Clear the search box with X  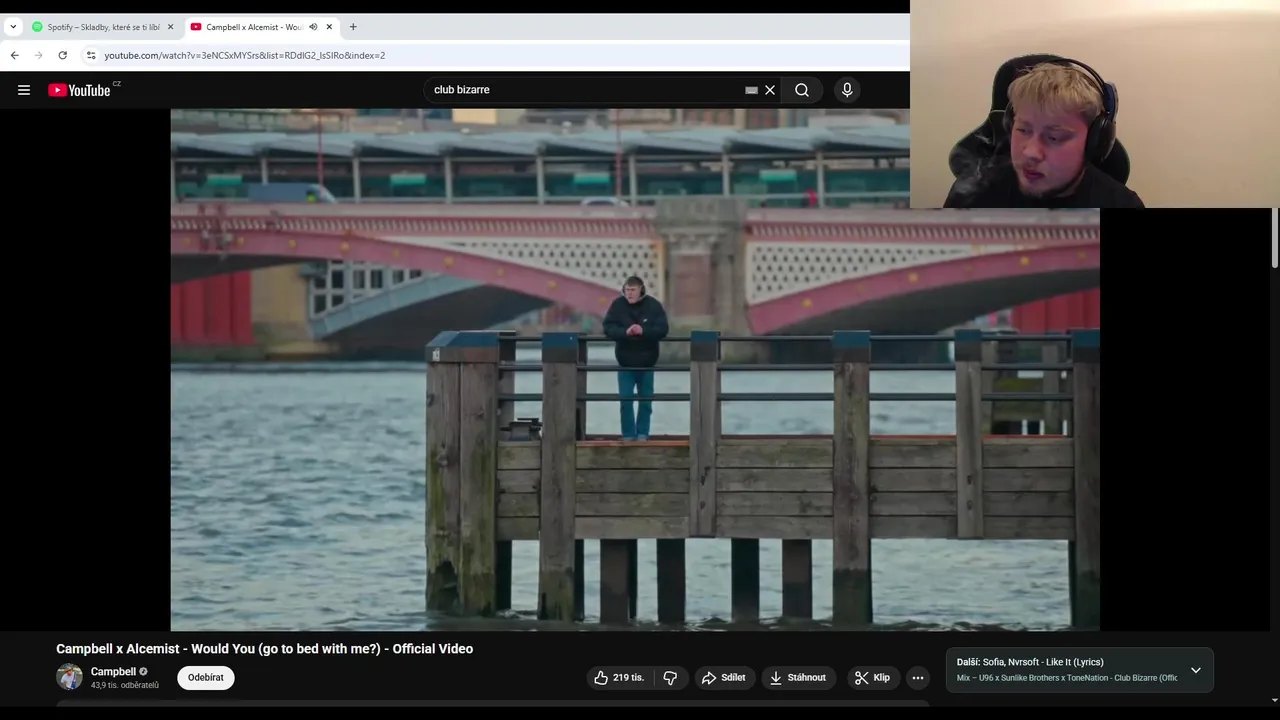pos(770,90)
